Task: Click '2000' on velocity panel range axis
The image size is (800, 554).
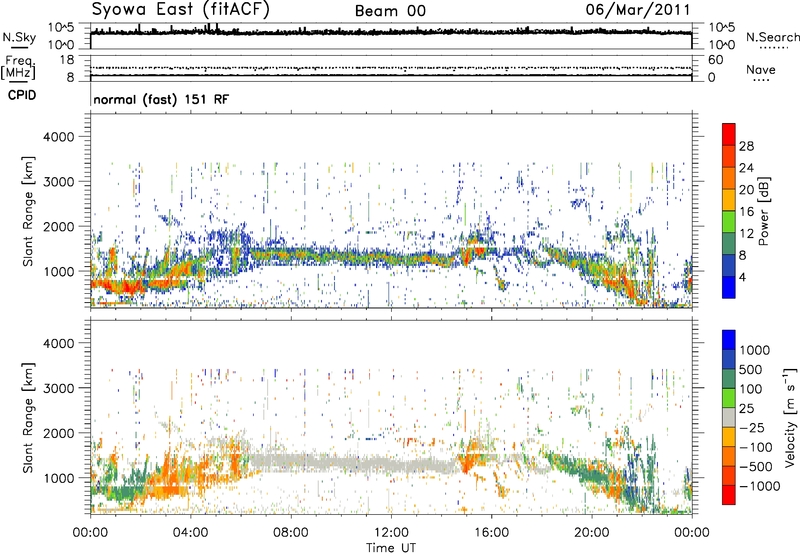Action: click(58, 433)
